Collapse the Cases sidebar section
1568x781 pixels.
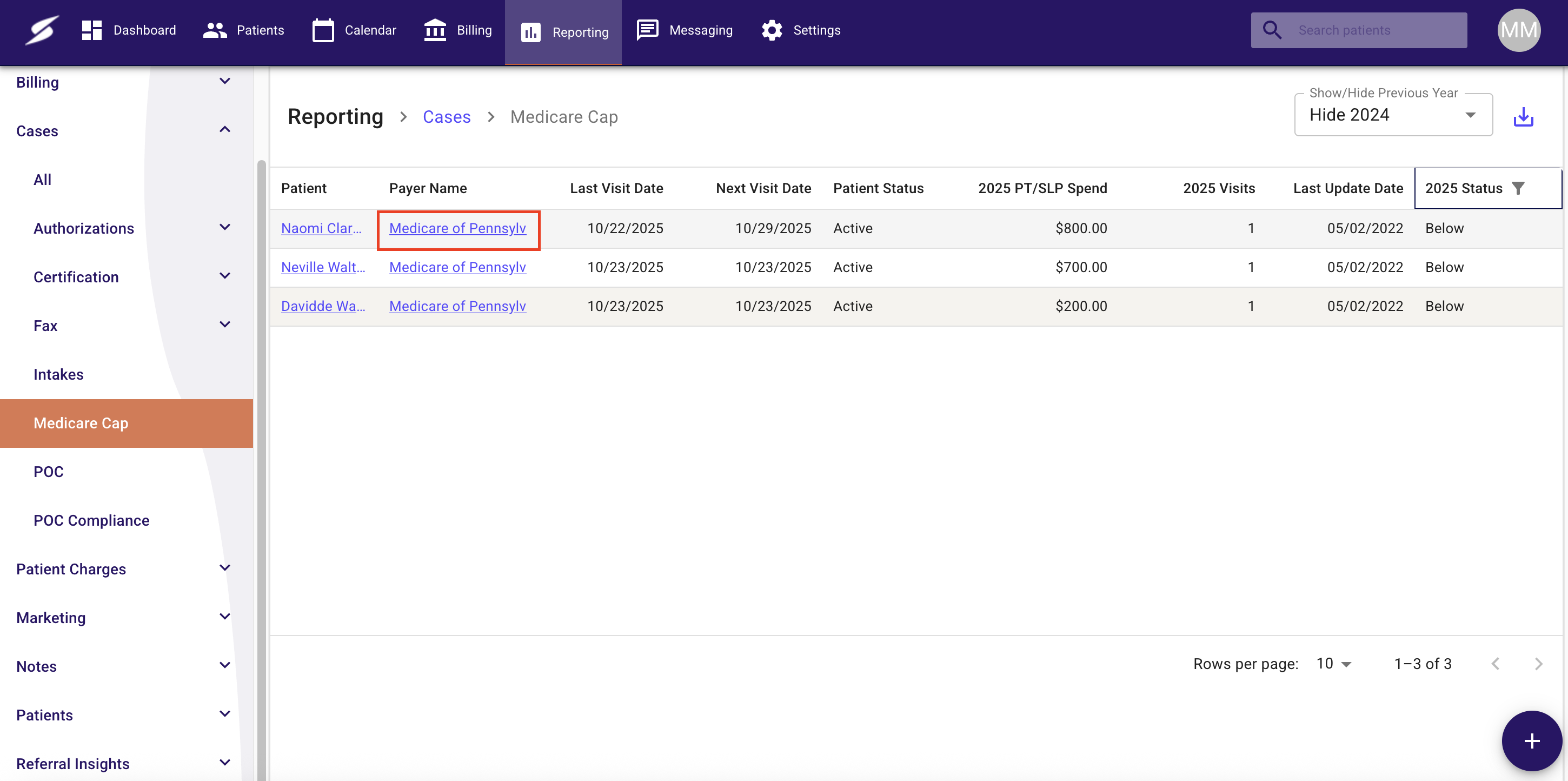click(x=224, y=130)
